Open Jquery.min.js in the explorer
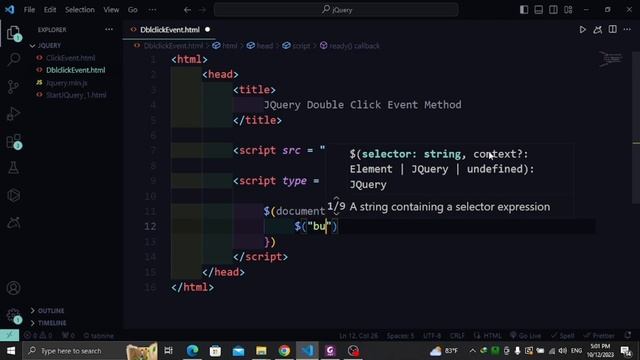This screenshot has height=360, width=640. point(67,83)
